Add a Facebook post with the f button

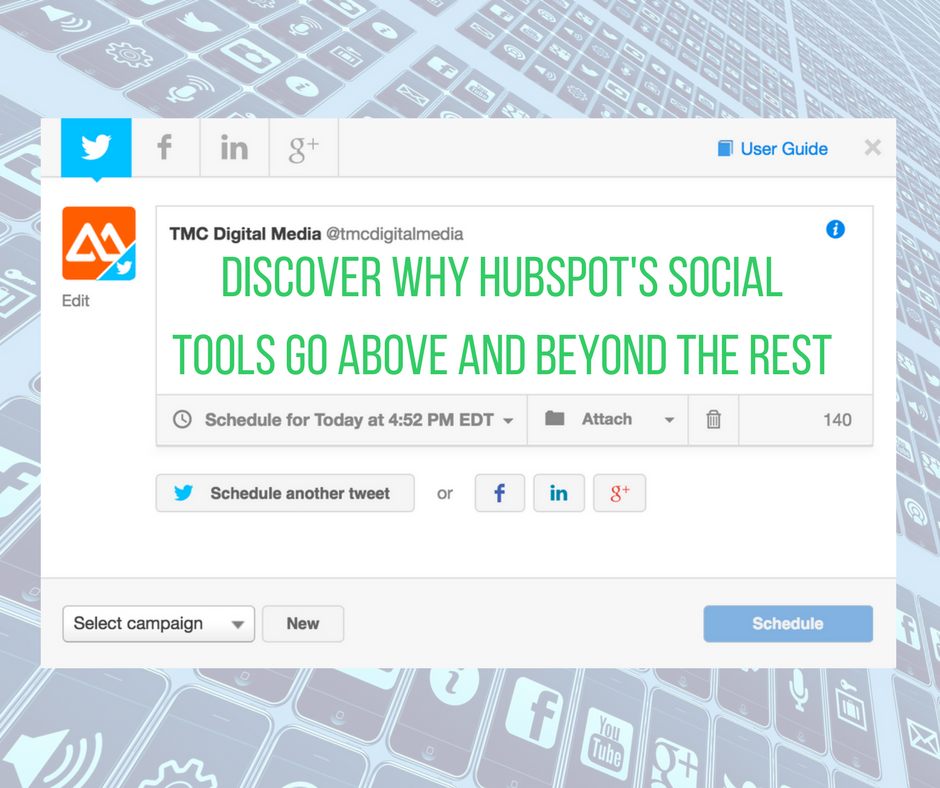pos(499,493)
